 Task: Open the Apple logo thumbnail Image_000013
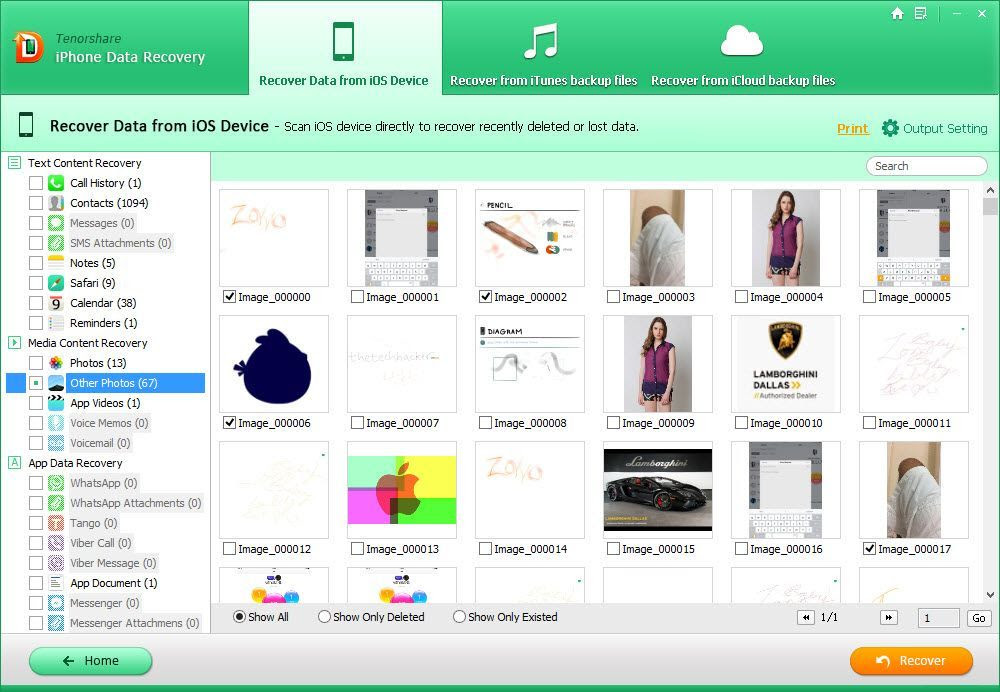pos(402,490)
